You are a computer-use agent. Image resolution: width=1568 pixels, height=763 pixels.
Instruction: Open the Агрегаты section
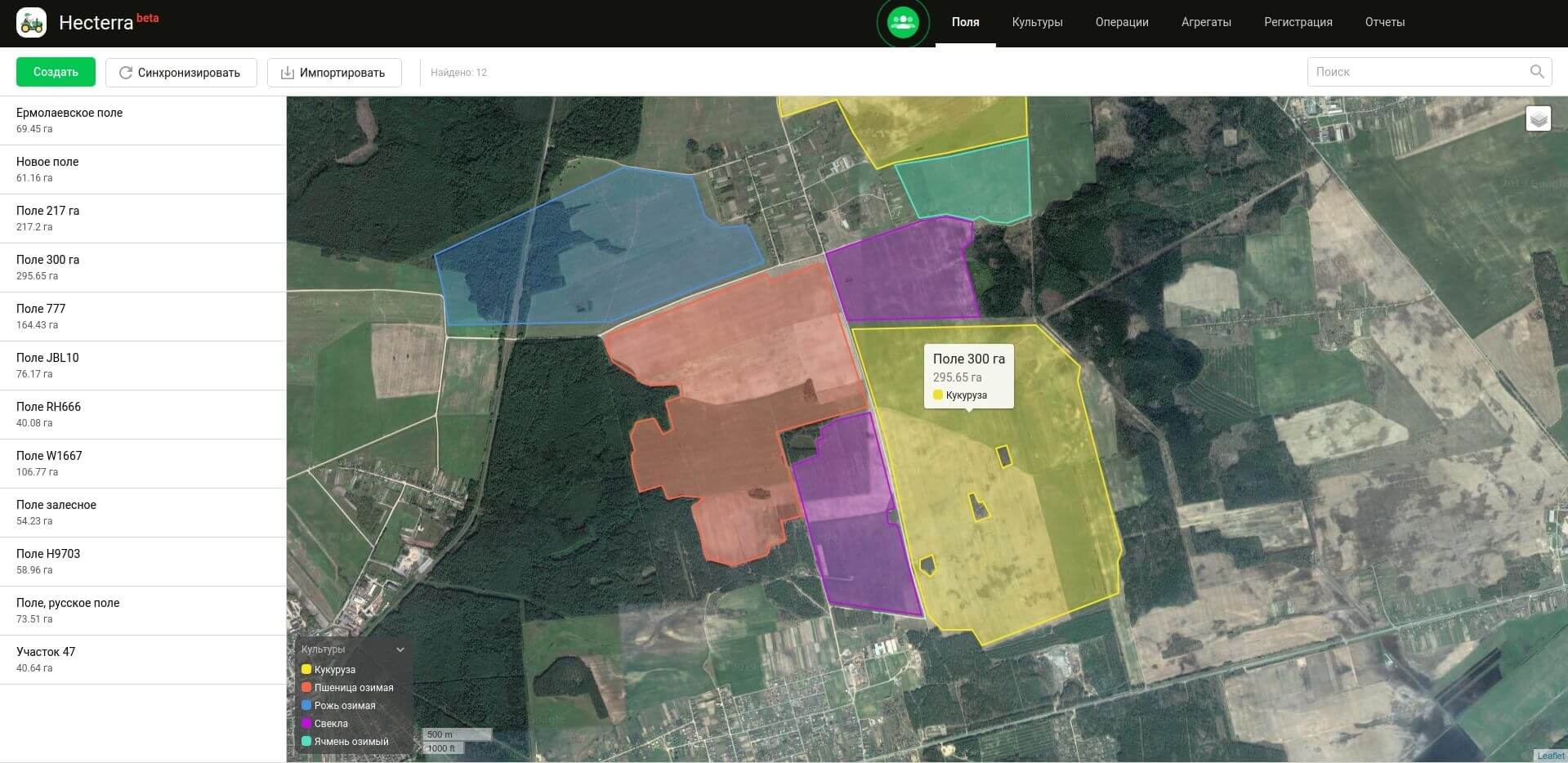1205,22
